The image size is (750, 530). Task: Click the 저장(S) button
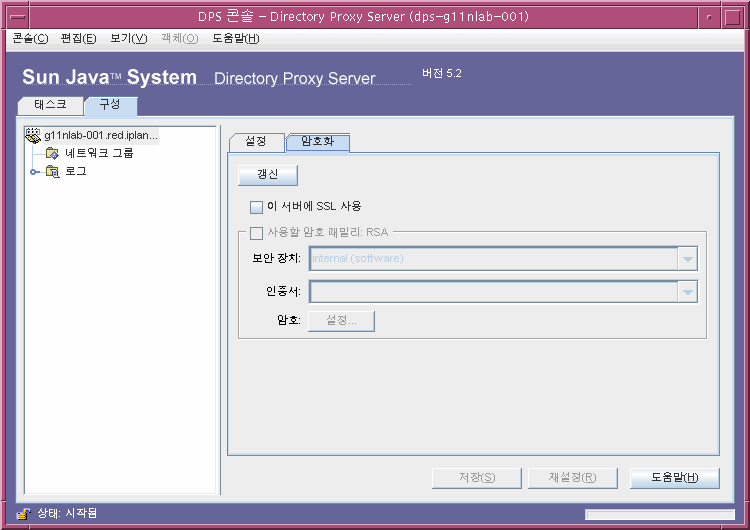point(476,478)
